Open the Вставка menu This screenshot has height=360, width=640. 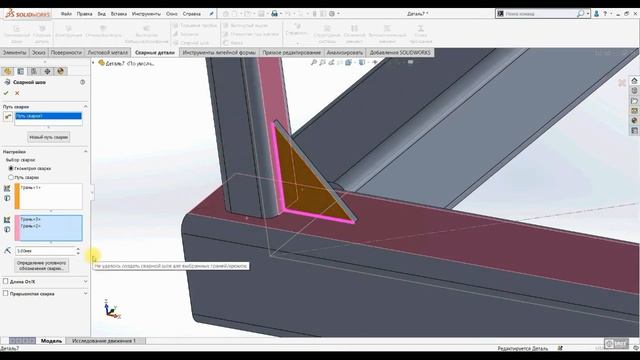(119, 14)
